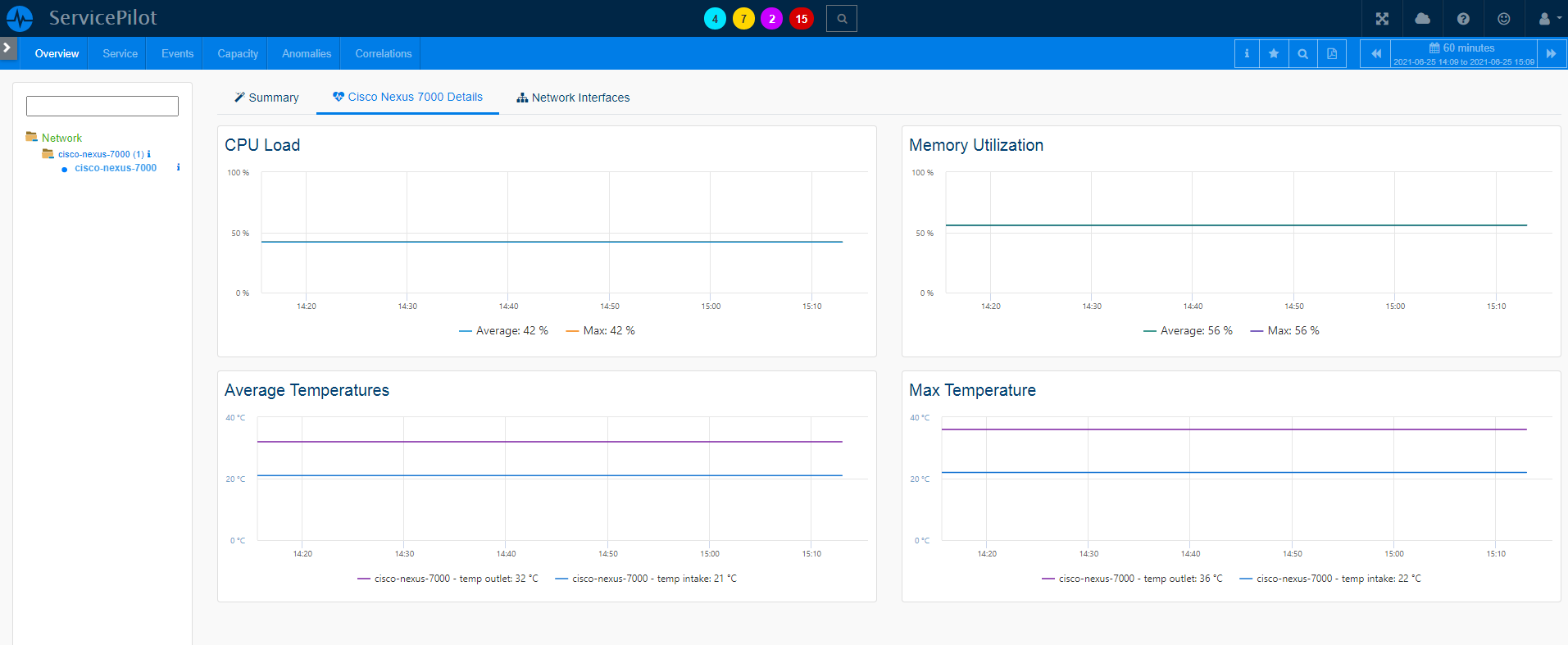Collapse the Network folder in tree

[x=32, y=138]
